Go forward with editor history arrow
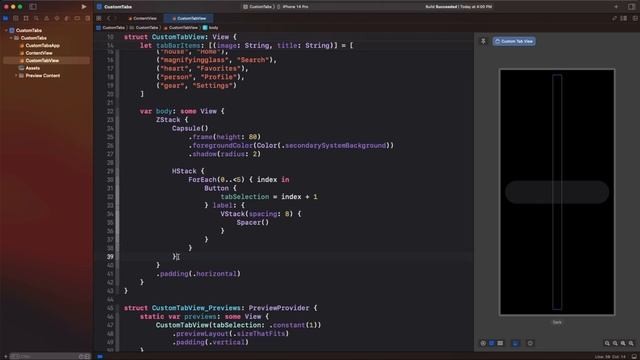Viewport: 640px width, 360px height. tap(116, 18)
